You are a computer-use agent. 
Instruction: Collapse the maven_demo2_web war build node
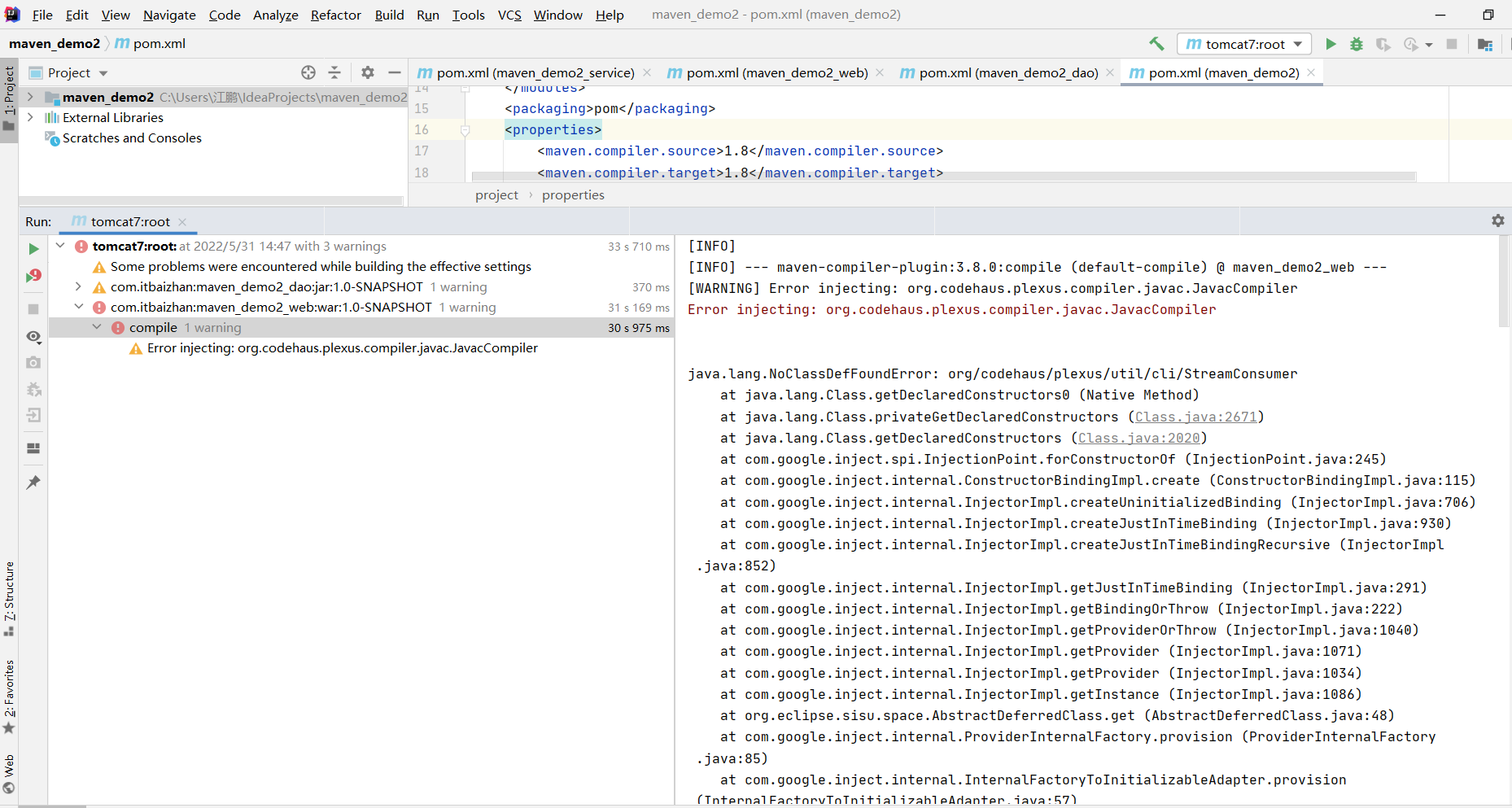(78, 307)
